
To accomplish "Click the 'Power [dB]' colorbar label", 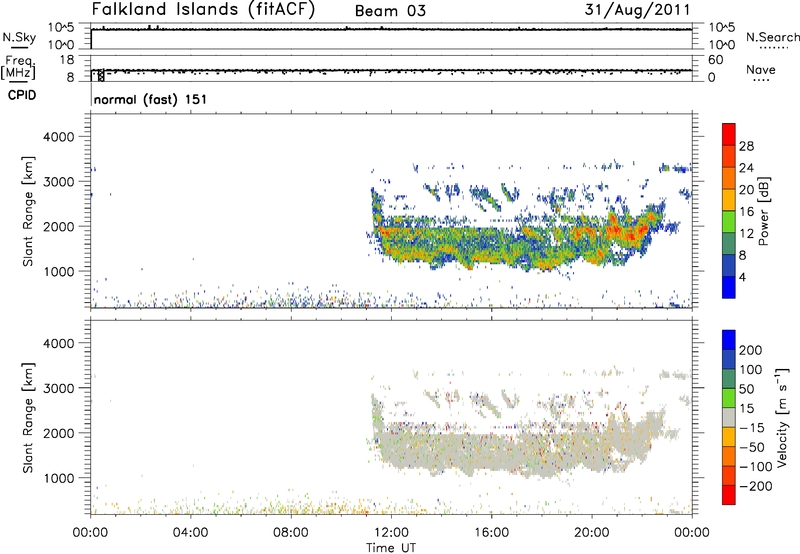I will [763, 211].
